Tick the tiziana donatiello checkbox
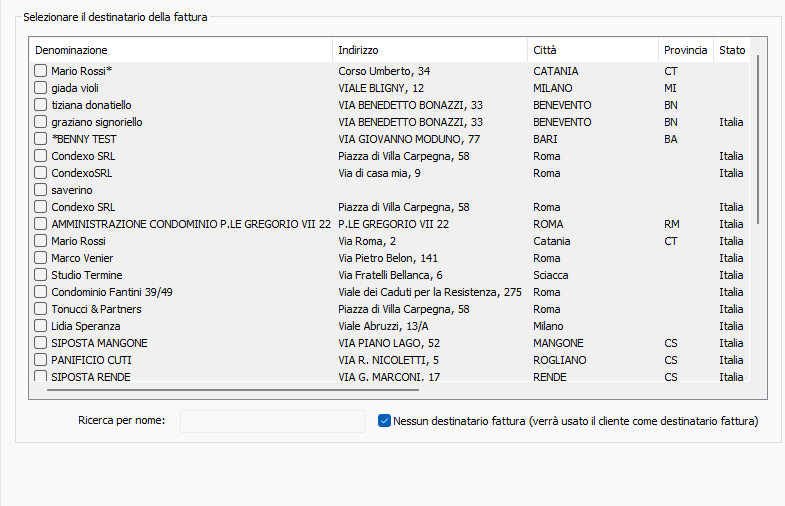The height and width of the screenshot is (506, 785). tap(41, 105)
